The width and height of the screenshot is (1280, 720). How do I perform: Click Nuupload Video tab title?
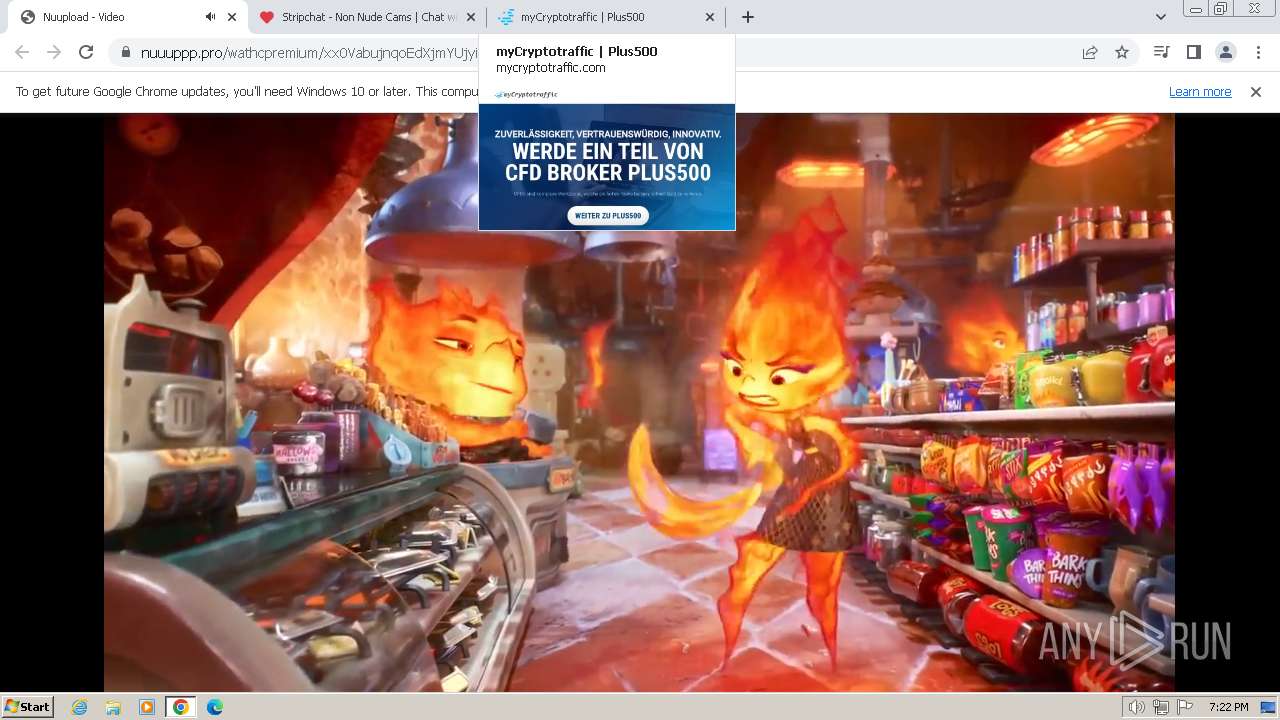click(x=84, y=17)
